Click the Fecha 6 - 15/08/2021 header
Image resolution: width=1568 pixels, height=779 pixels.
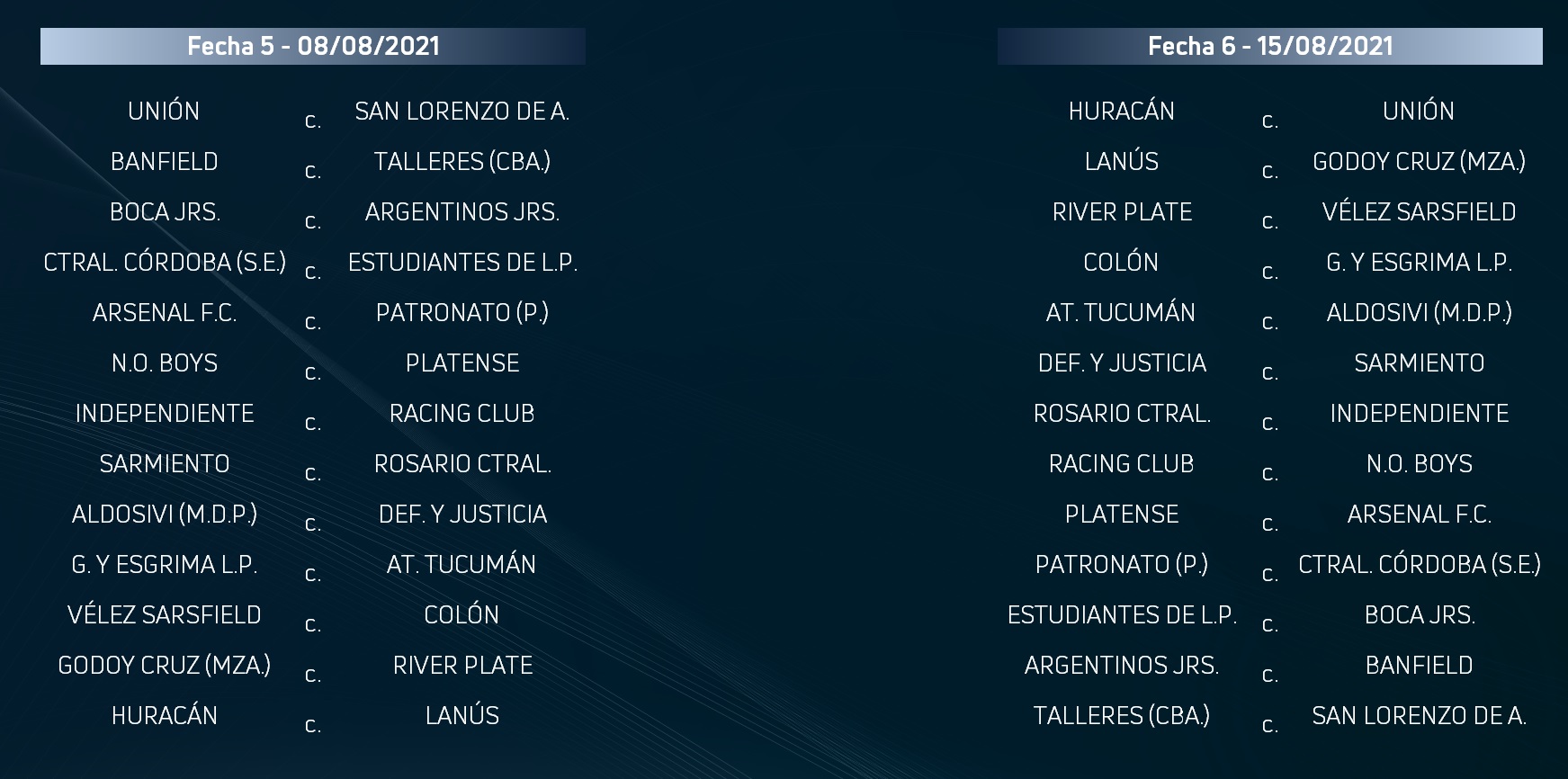[x=1269, y=47]
